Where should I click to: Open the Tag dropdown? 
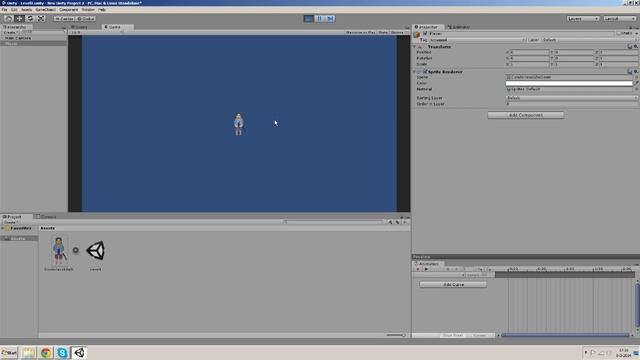point(477,40)
